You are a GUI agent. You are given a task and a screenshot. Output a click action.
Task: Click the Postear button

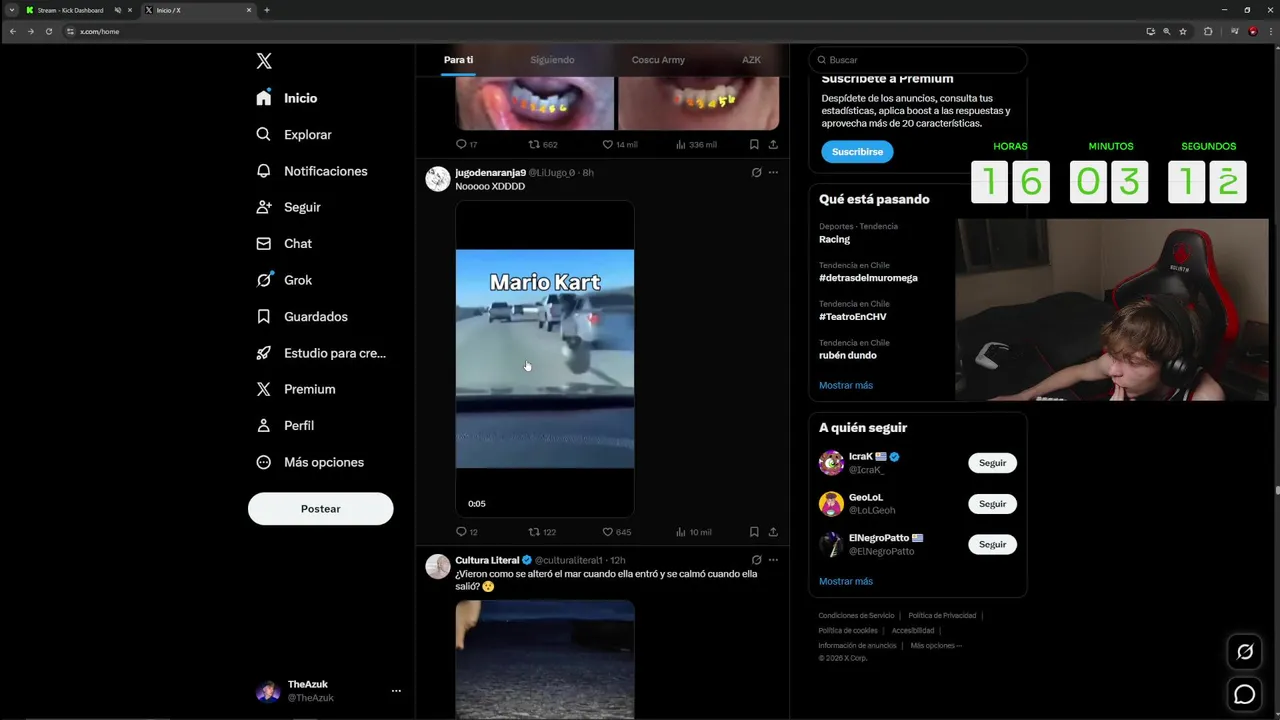coord(321,508)
